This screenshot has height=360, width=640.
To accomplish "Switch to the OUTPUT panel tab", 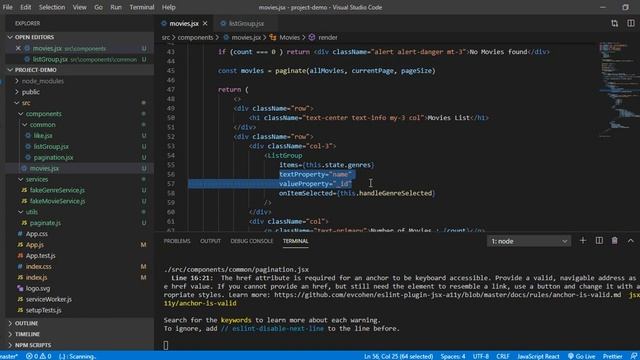I will tap(210, 241).
